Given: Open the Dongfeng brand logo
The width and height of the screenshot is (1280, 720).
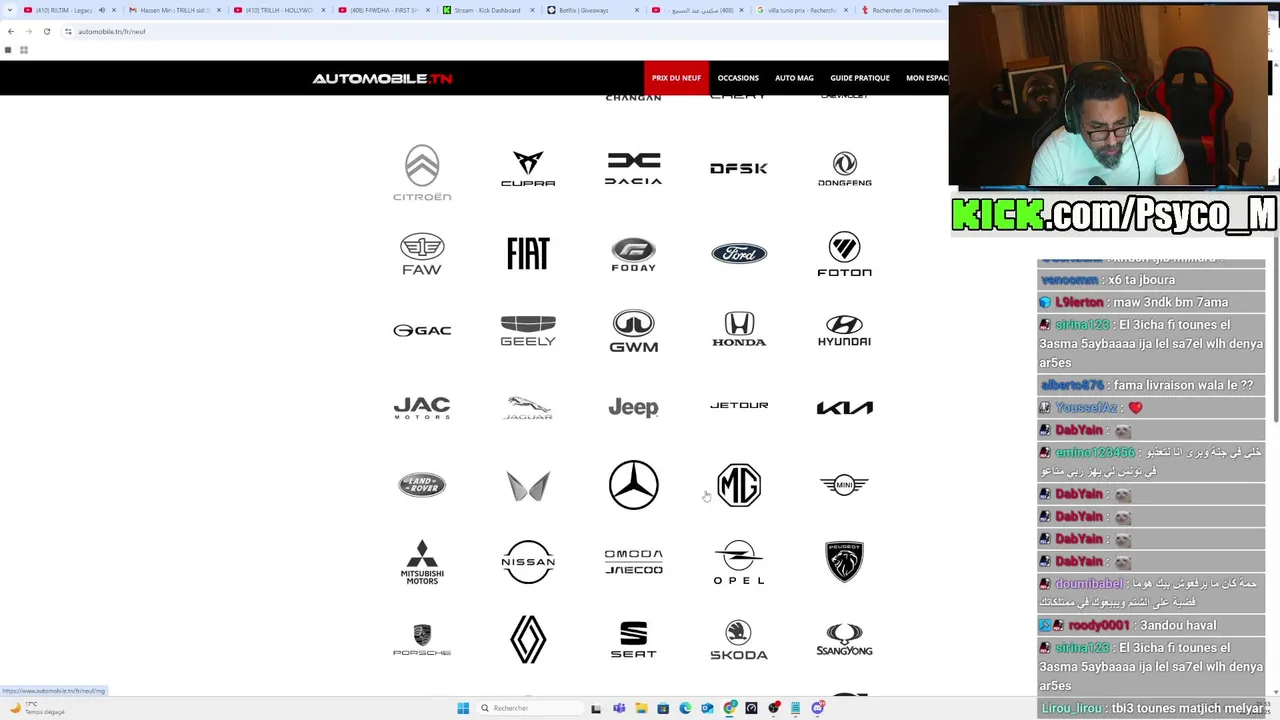Looking at the screenshot, I should [845, 169].
